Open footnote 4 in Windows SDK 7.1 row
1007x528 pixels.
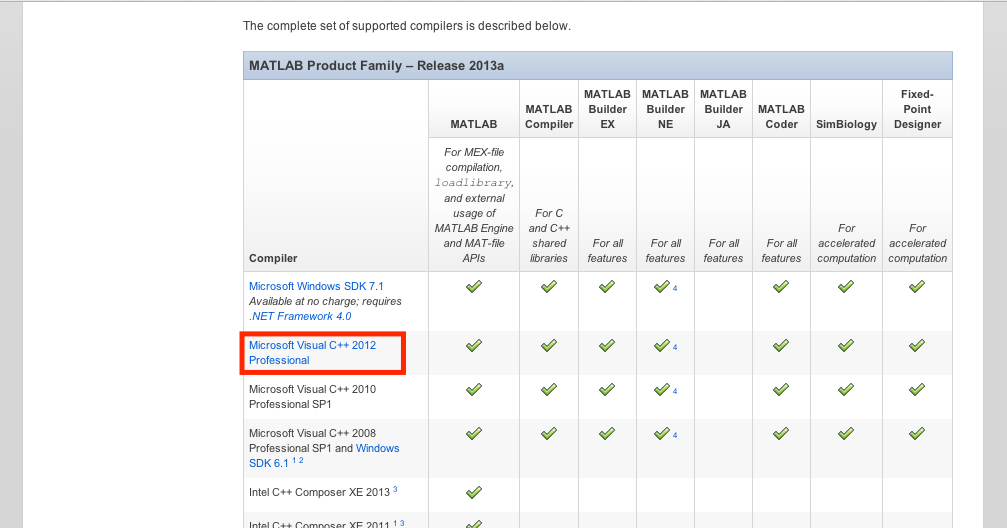675,288
